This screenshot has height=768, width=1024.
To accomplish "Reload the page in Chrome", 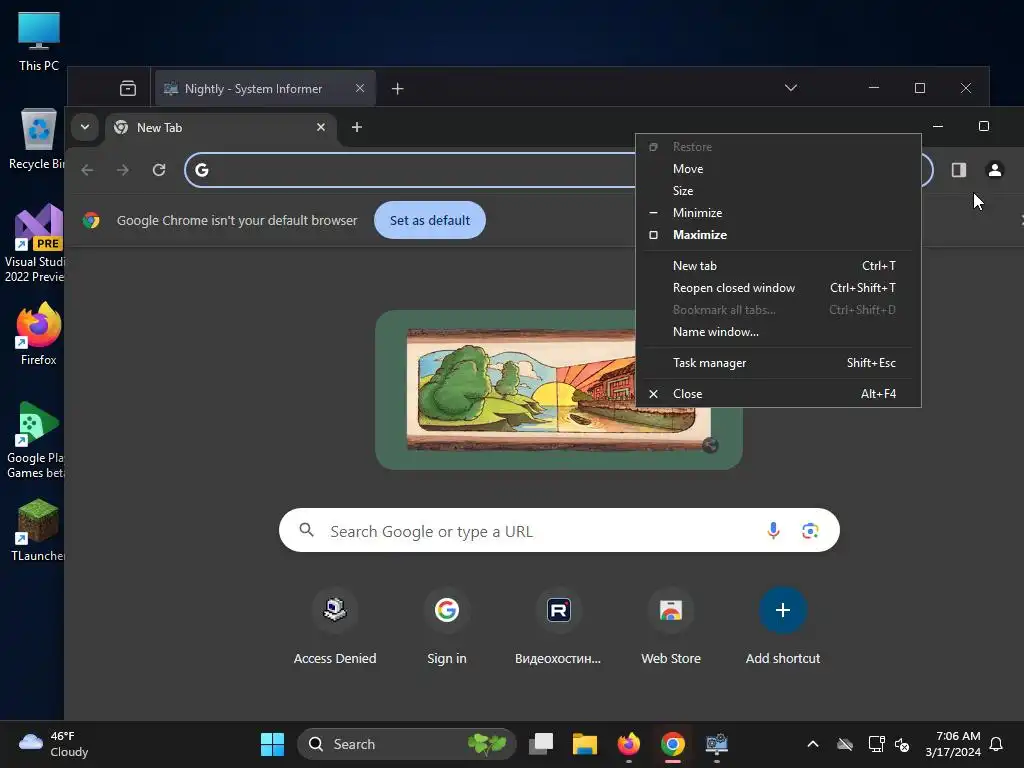I will pos(159,170).
